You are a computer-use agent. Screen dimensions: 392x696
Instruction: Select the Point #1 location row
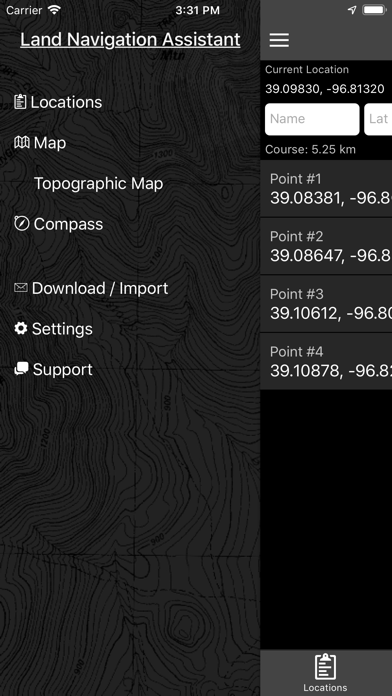pos(326,189)
